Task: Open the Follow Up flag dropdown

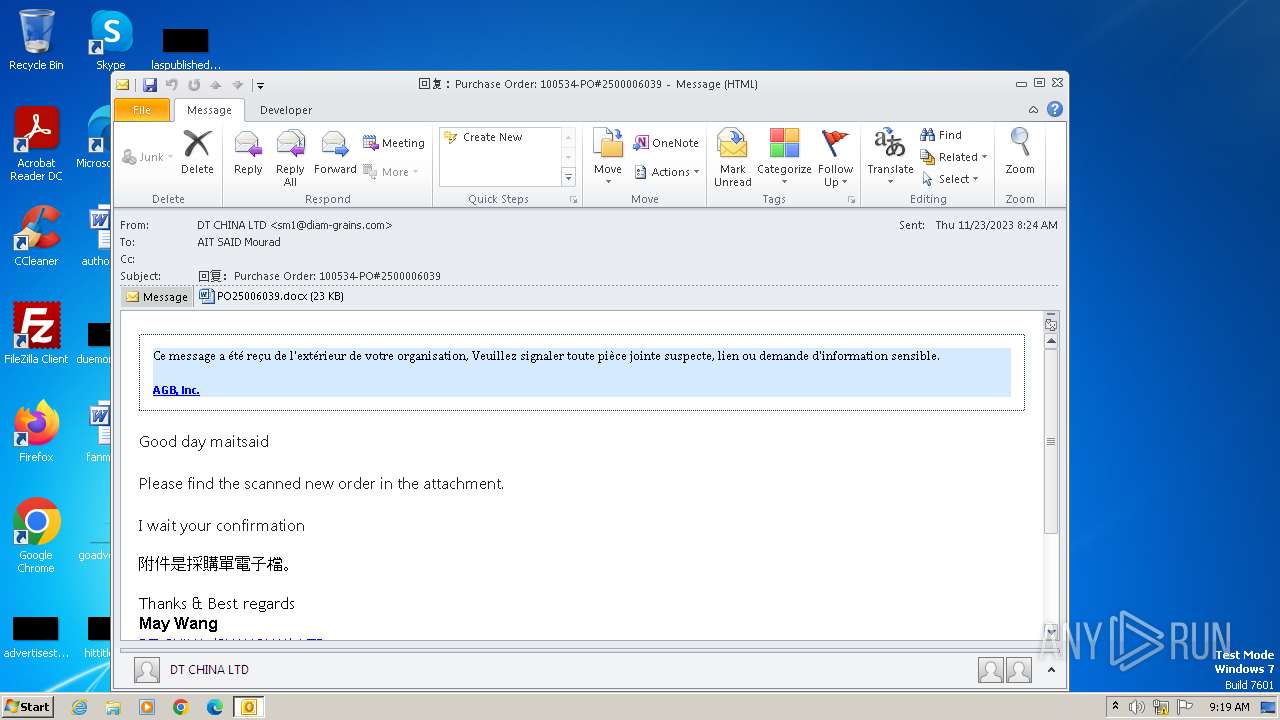Action: tap(835, 158)
